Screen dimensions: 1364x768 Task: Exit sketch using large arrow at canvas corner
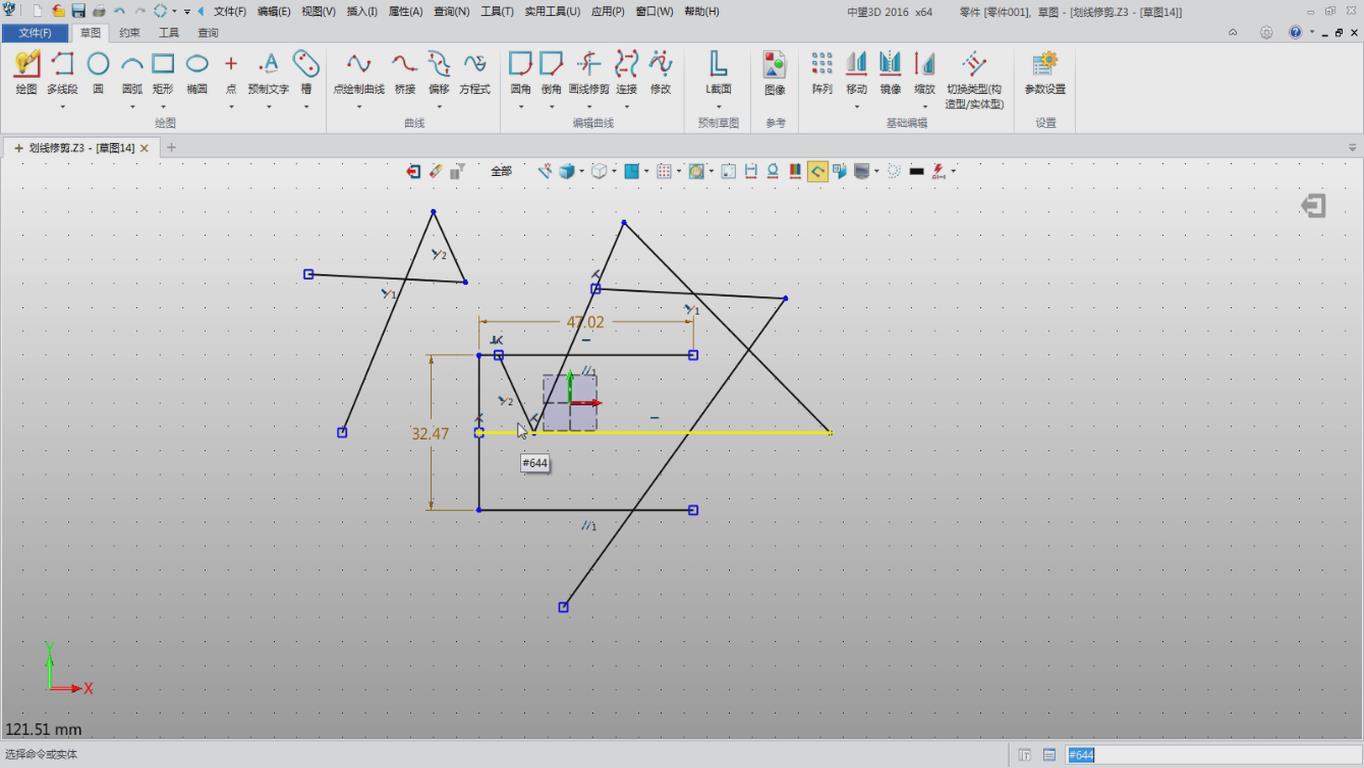click(1313, 206)
